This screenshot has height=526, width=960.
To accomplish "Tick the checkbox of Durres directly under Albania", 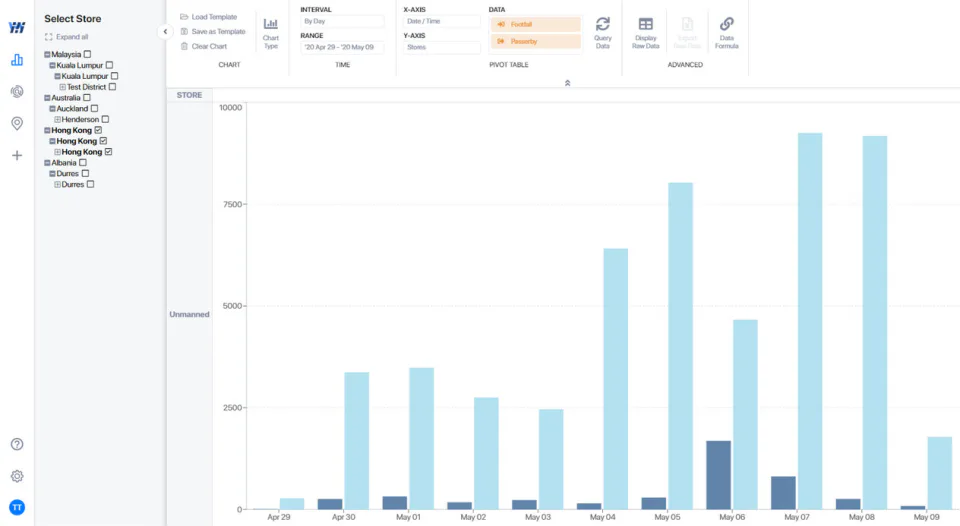I will [x=85, y=174].
